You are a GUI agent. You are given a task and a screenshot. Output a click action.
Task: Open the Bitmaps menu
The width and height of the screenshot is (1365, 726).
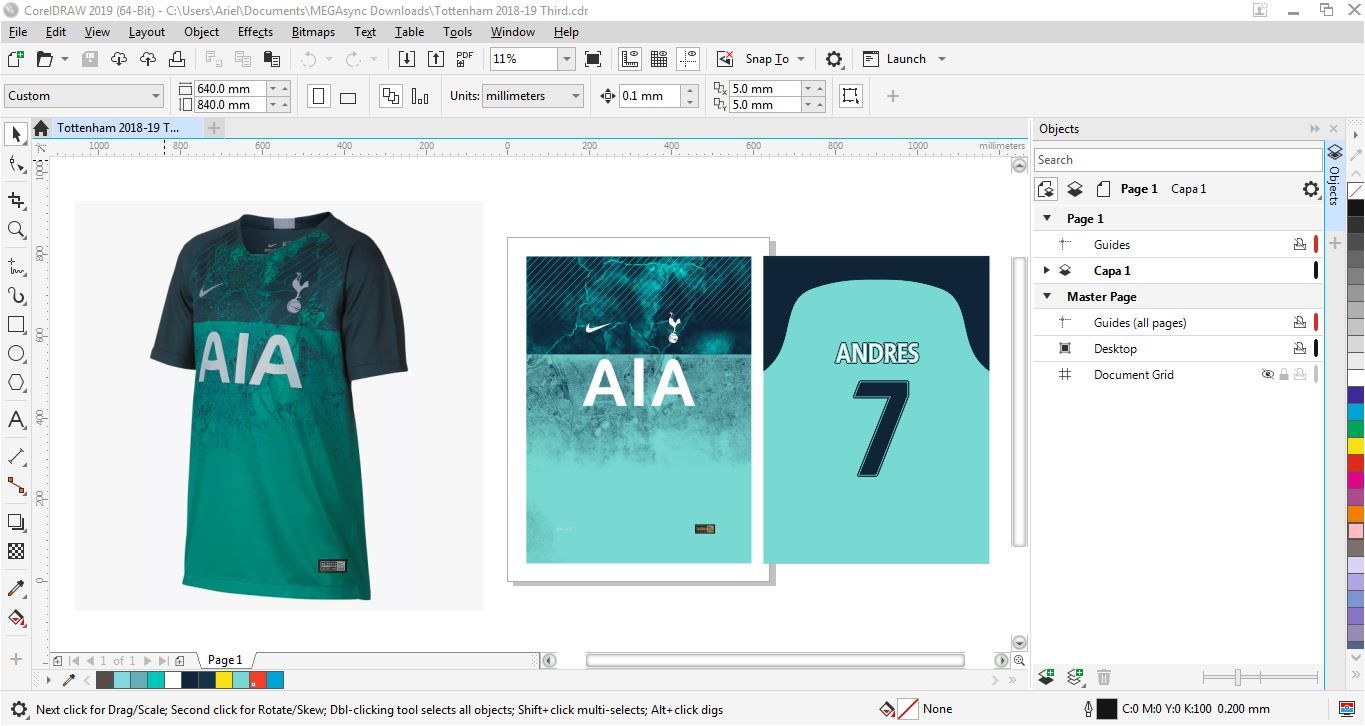pyautogui.click(x=313, y=32)
